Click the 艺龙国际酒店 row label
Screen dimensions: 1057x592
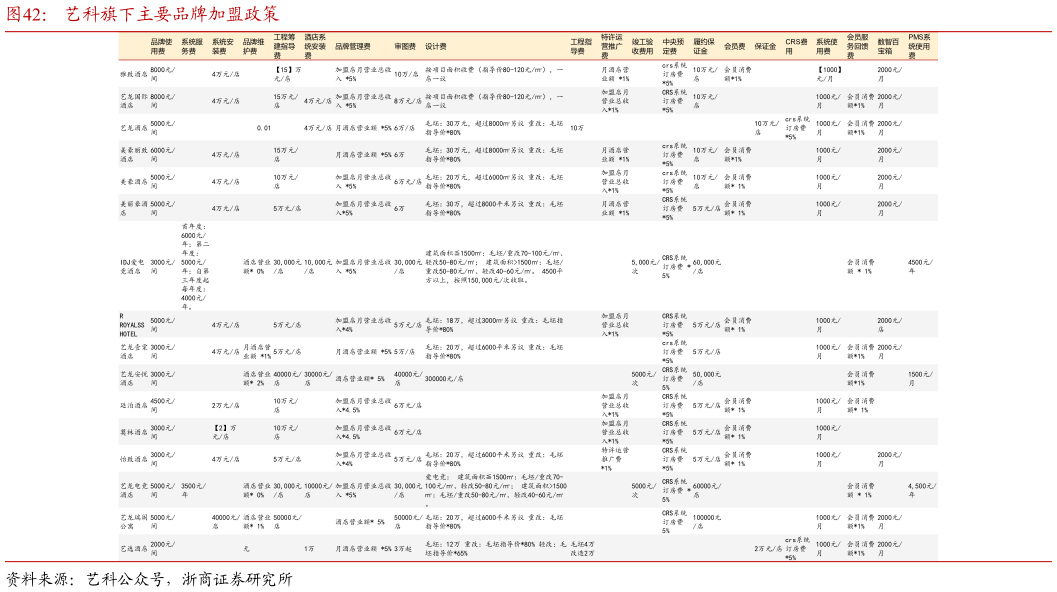tap(133, 100)
